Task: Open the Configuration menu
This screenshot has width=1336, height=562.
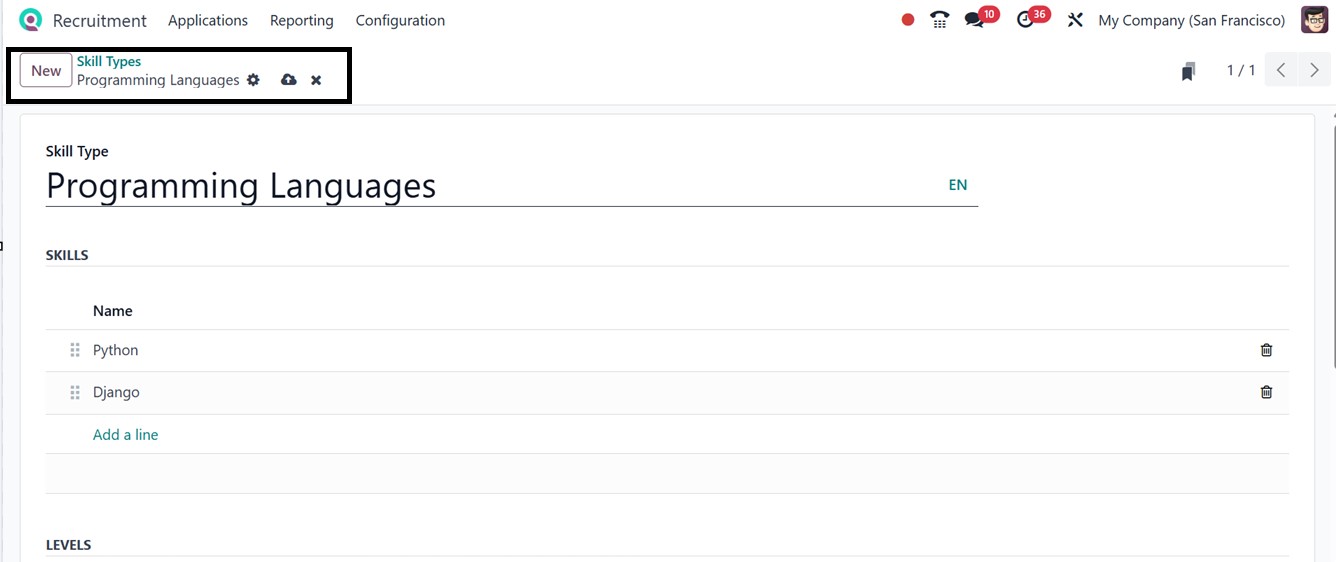Action: [x=400, y=20]
